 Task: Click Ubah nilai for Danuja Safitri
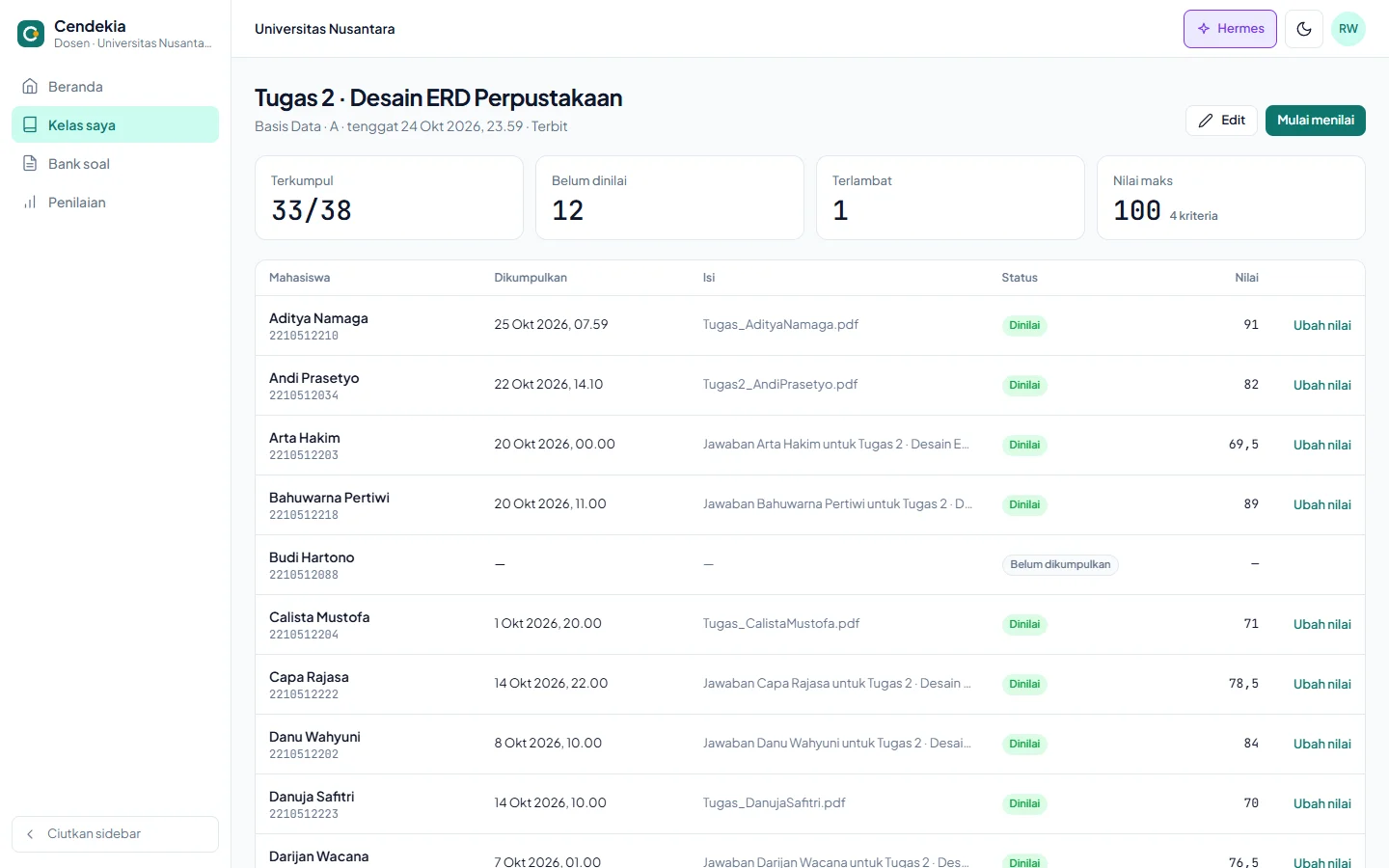tap(1321, 803)
